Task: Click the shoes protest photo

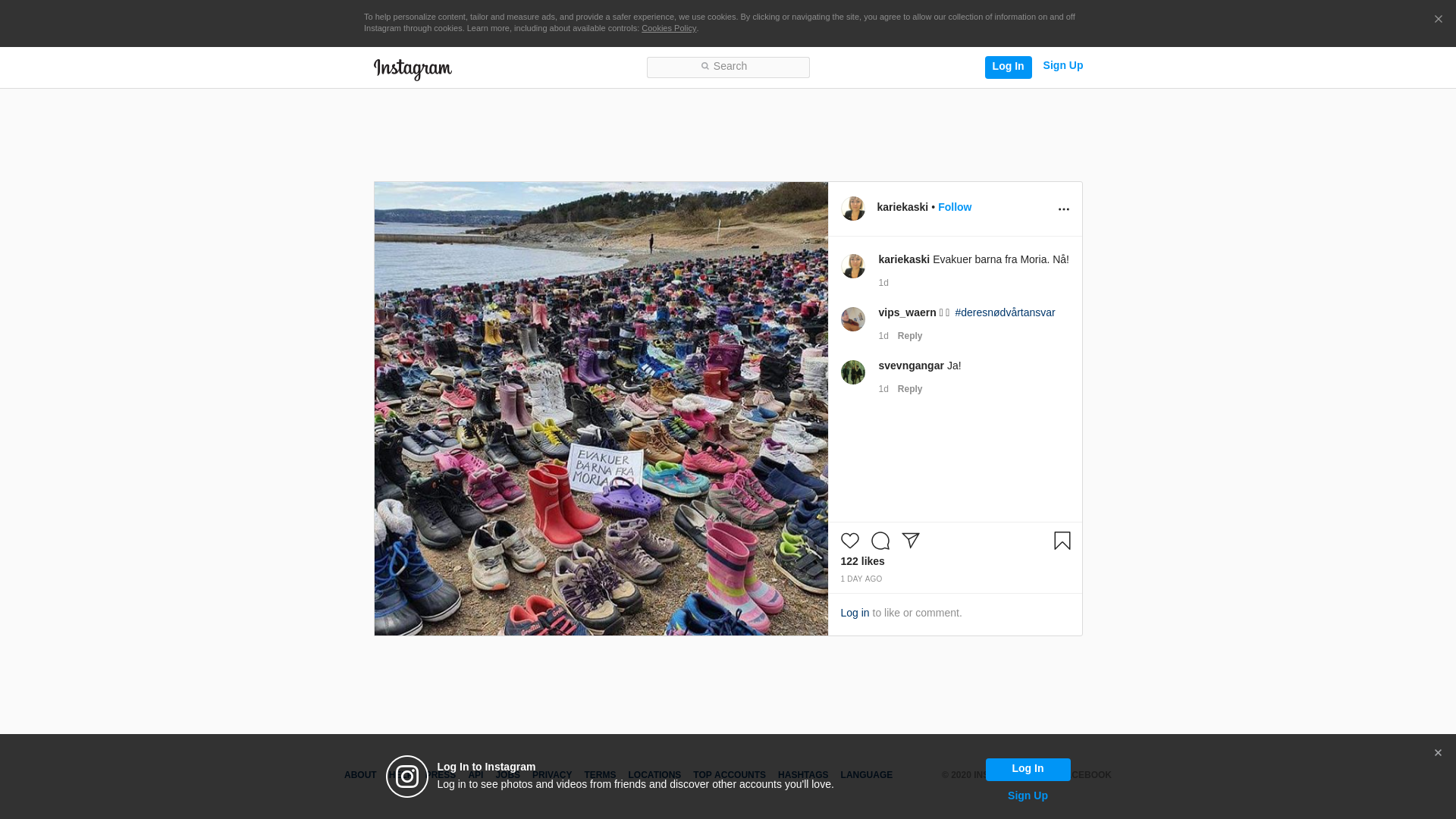Action: pyautogui.click(x=601, y=408)
